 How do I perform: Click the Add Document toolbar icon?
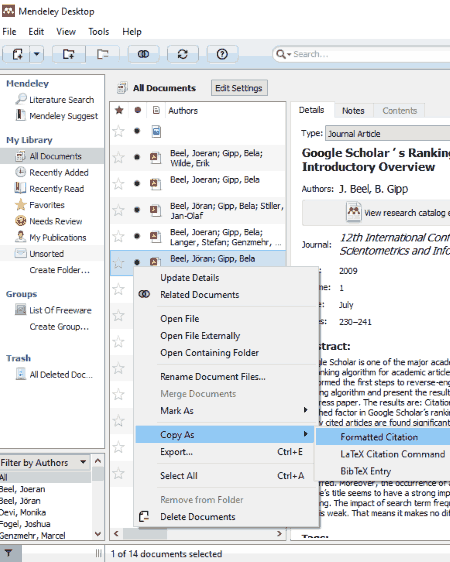point(17,54)
